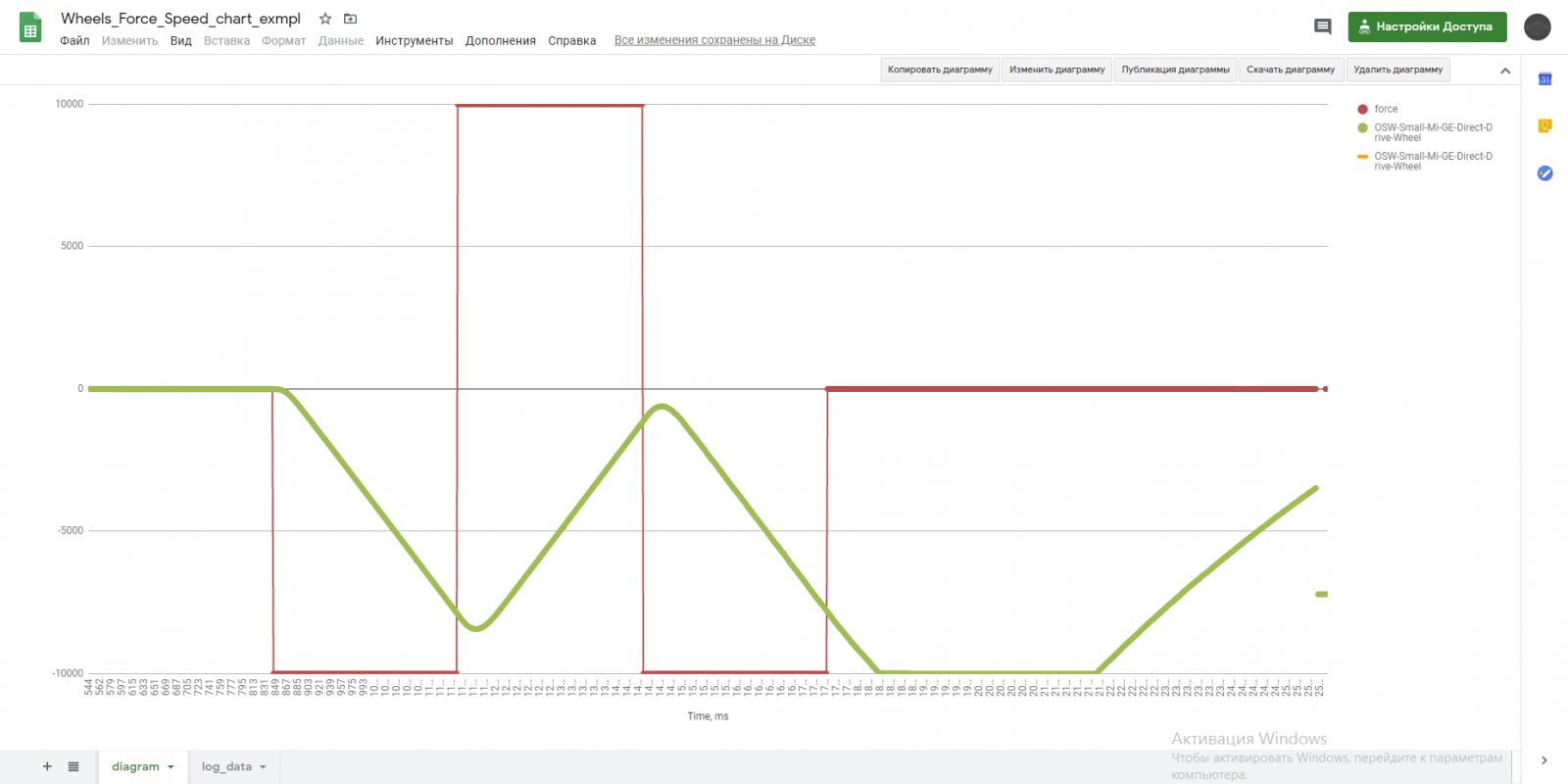Screen dimensions: 1568x784
Task: Open the Вид menu
Action: click(181, 41)
